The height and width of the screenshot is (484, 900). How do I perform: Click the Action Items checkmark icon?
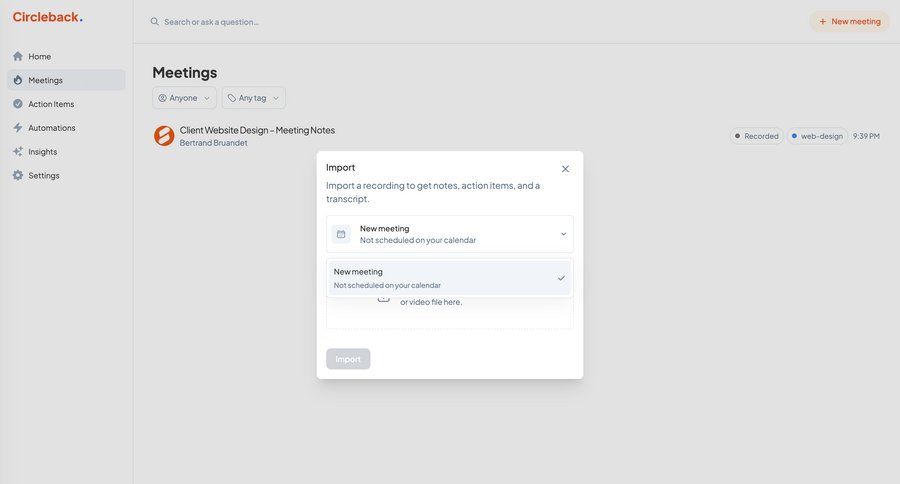point(18,104)
